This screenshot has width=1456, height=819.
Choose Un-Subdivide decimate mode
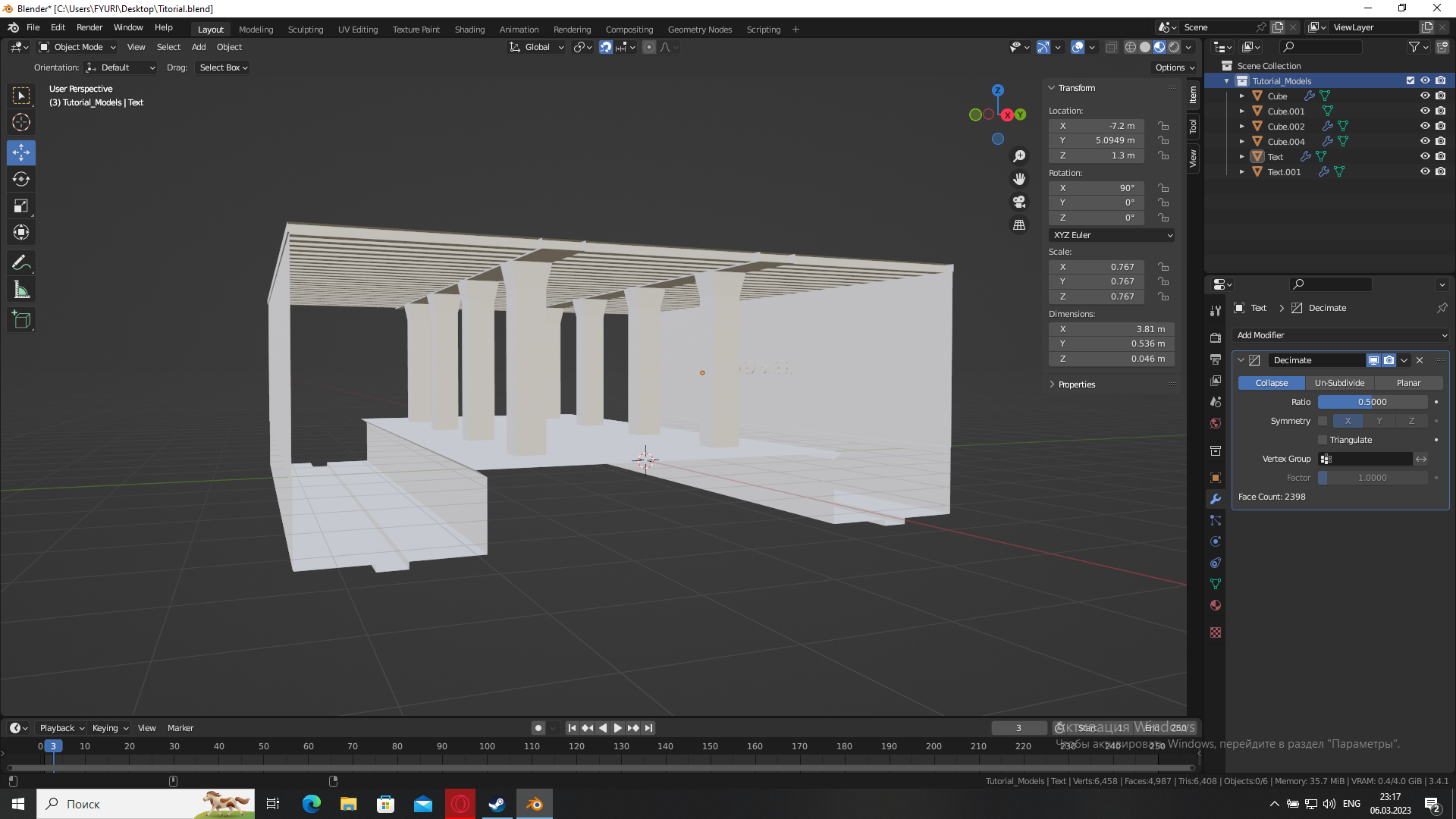click(1339, 383)
